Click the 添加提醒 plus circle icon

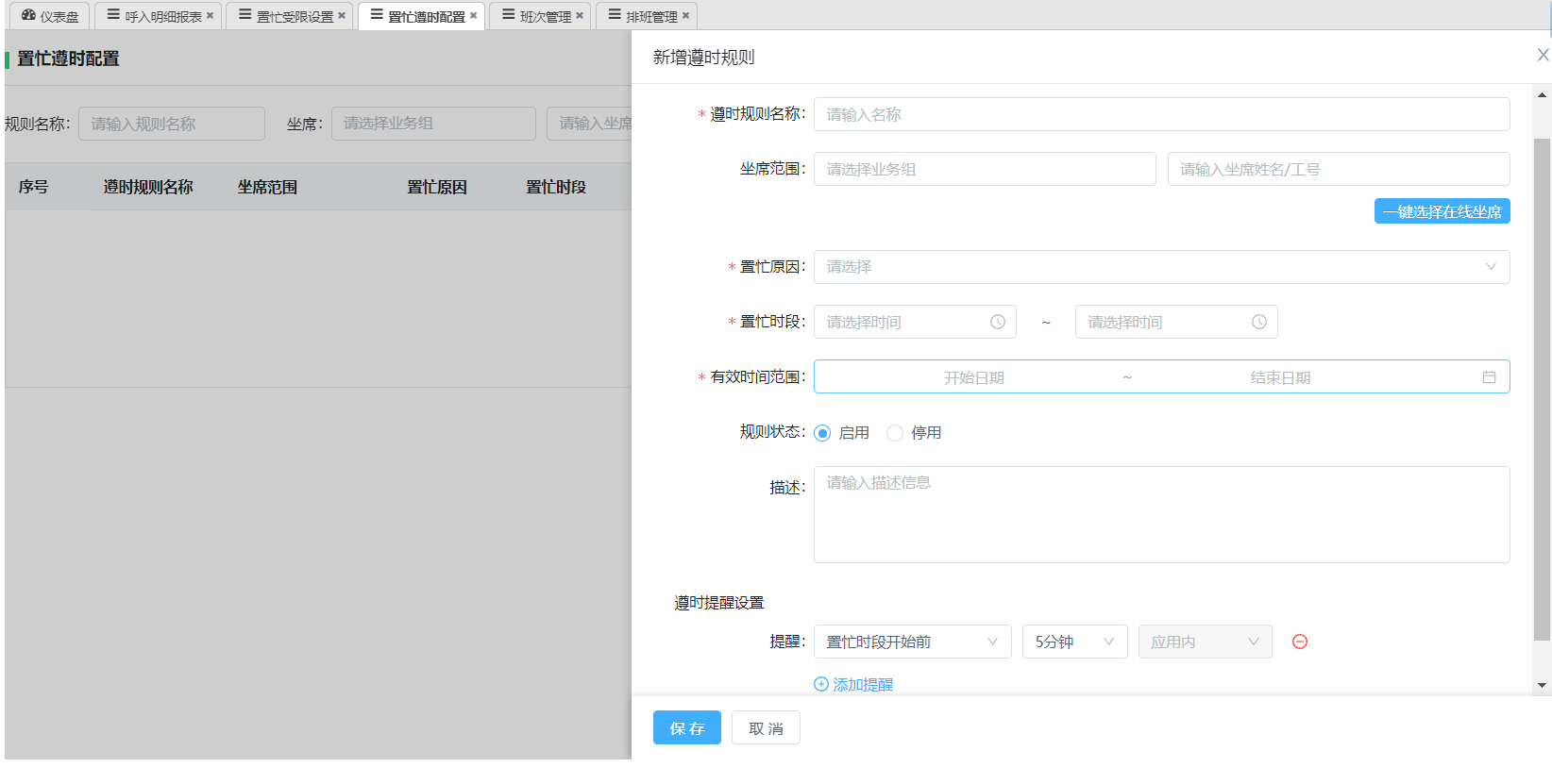point(821,684)
